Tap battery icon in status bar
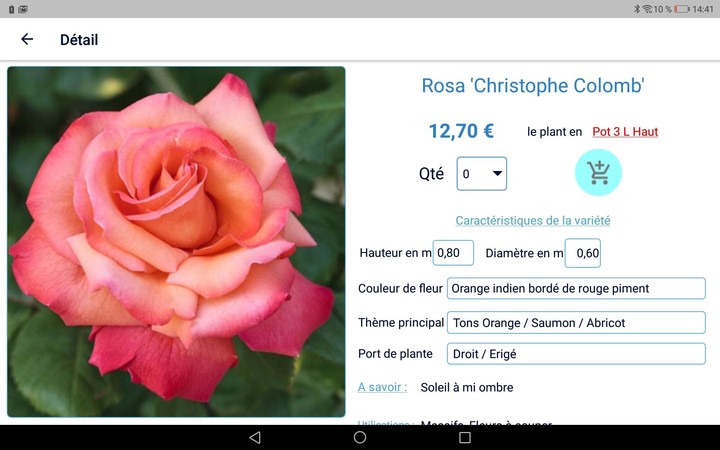Image resolution: width=720 pixels, height=450 pixels. click(x=682, y=9)
